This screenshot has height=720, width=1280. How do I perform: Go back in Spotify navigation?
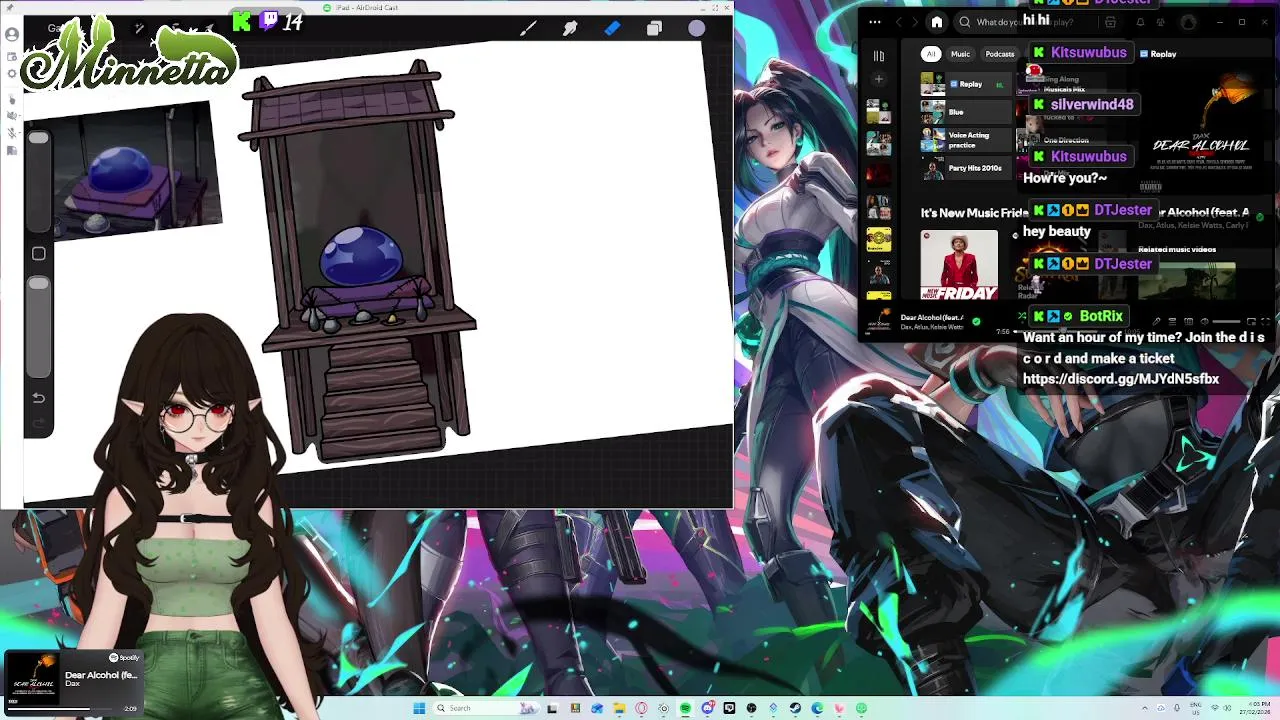coord(899,22)
